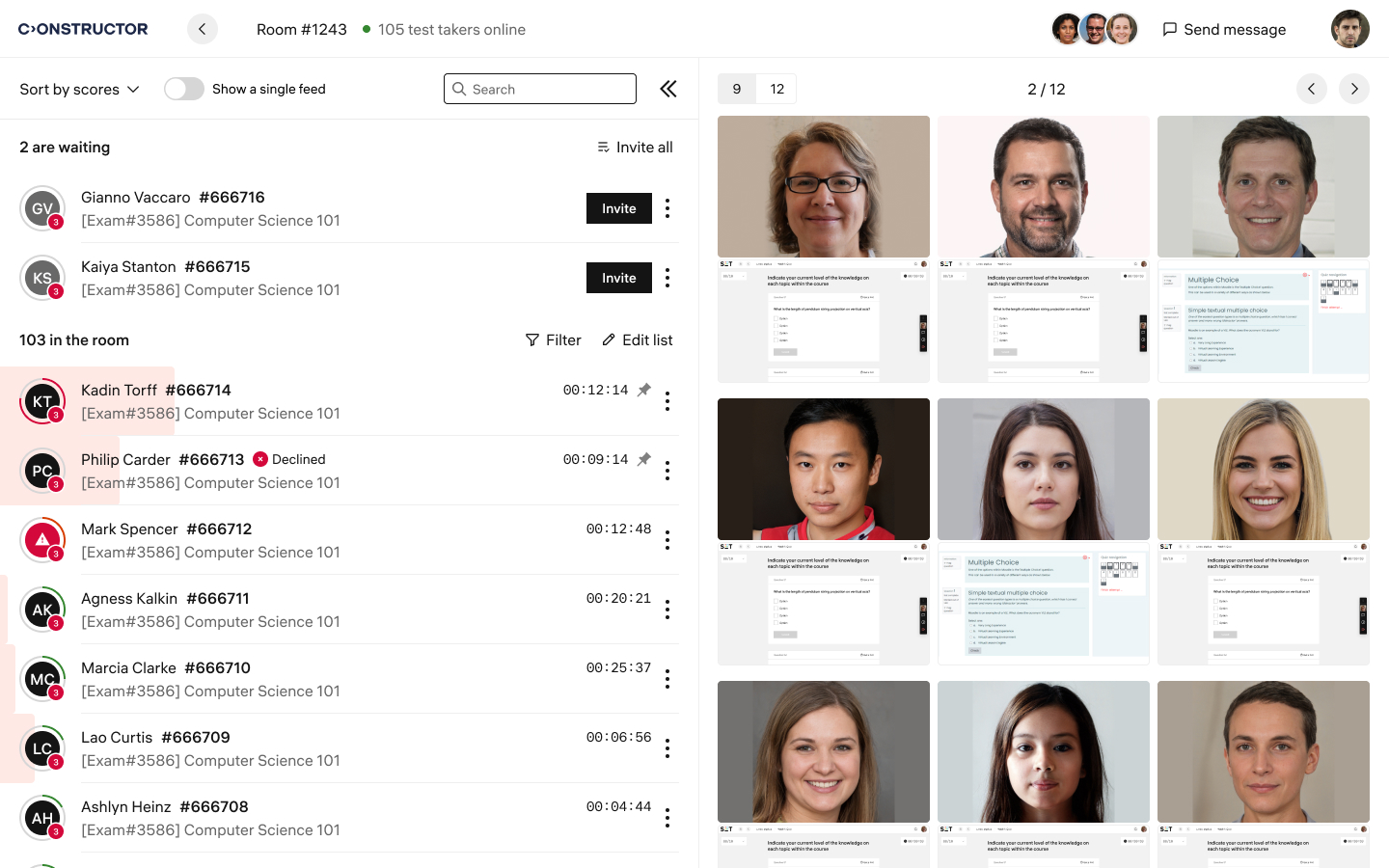Collapse the test takers panel with double chevron

point(668,89)
